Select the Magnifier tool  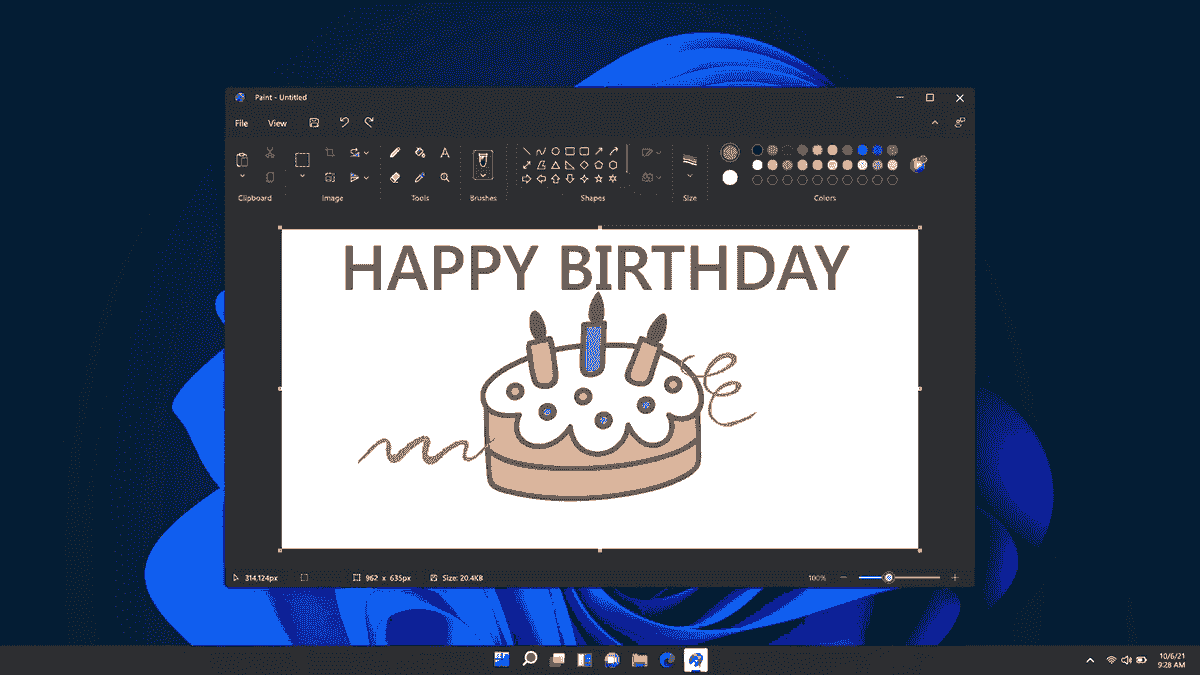(x=445, y=178)
